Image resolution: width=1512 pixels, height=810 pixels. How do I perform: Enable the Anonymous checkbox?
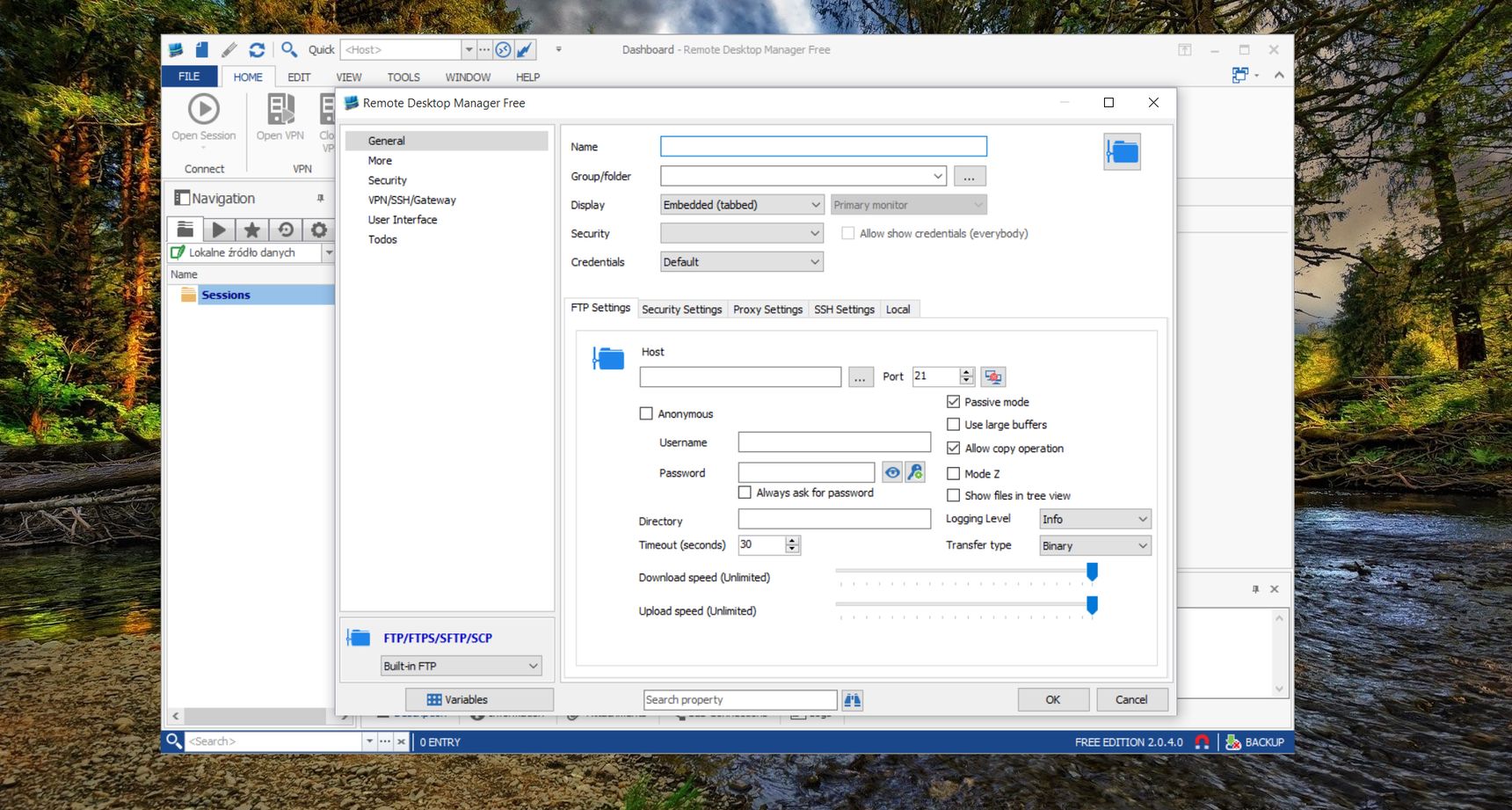pos(646,413)
